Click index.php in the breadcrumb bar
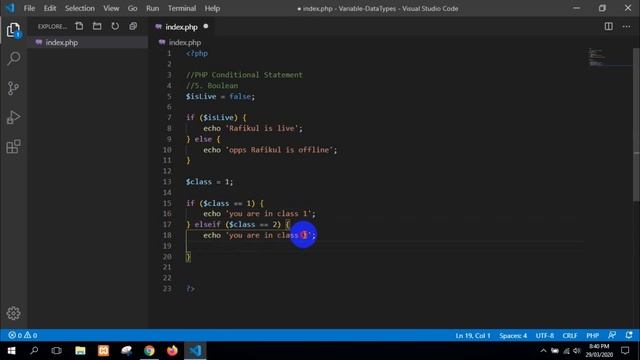Image resolution: width=640 pixels, height=360 pixels. (184, 42)
